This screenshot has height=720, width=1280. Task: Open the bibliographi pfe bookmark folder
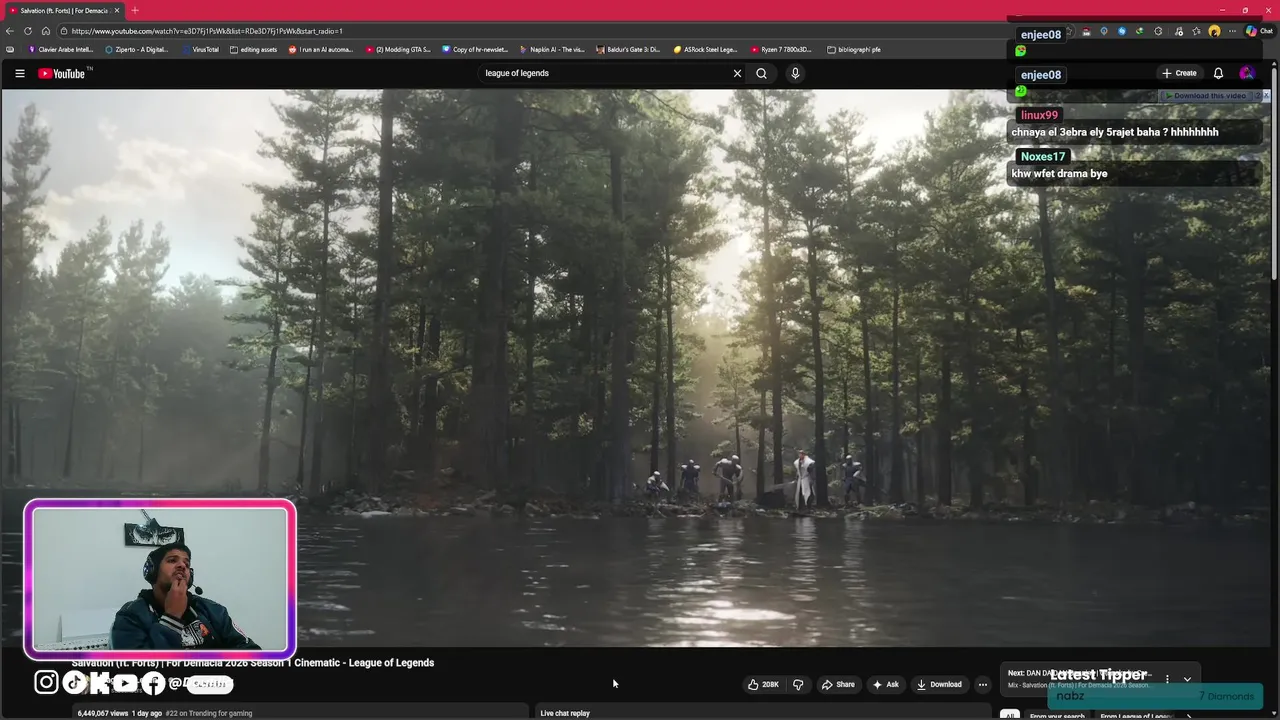coord(854,49)
